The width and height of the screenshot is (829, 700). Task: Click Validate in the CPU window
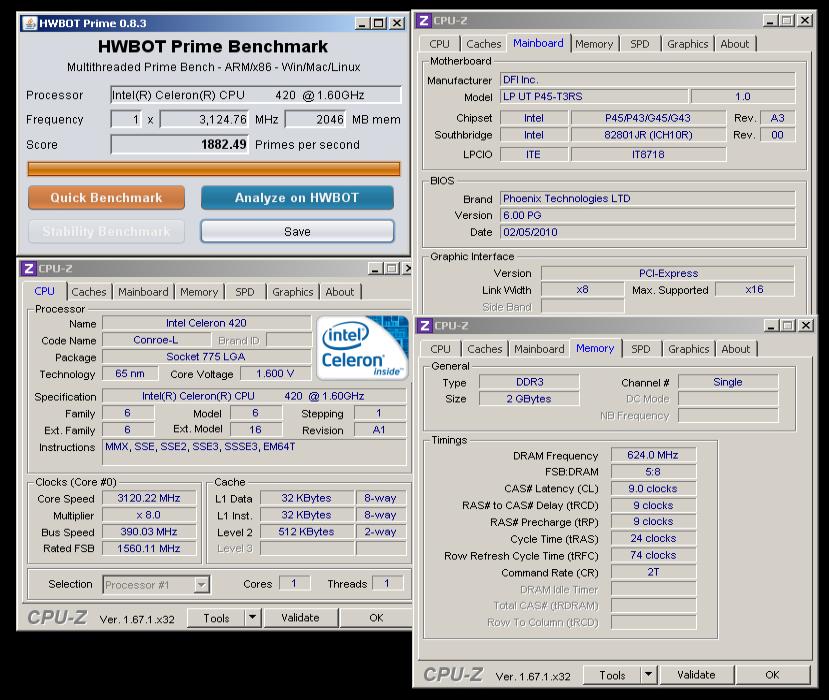click(x=300, y=618)
